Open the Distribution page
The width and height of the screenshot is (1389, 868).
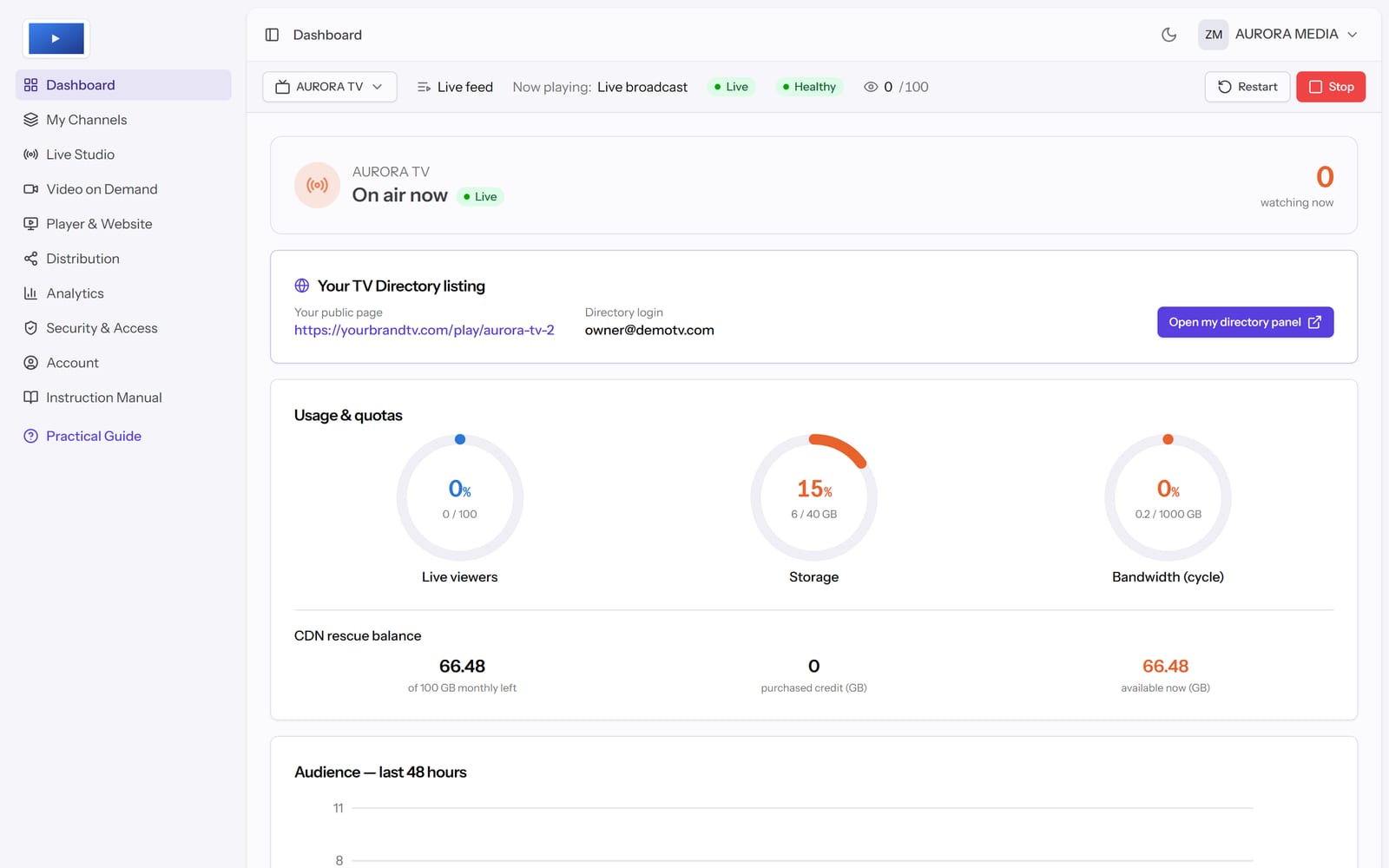point(123,259)
